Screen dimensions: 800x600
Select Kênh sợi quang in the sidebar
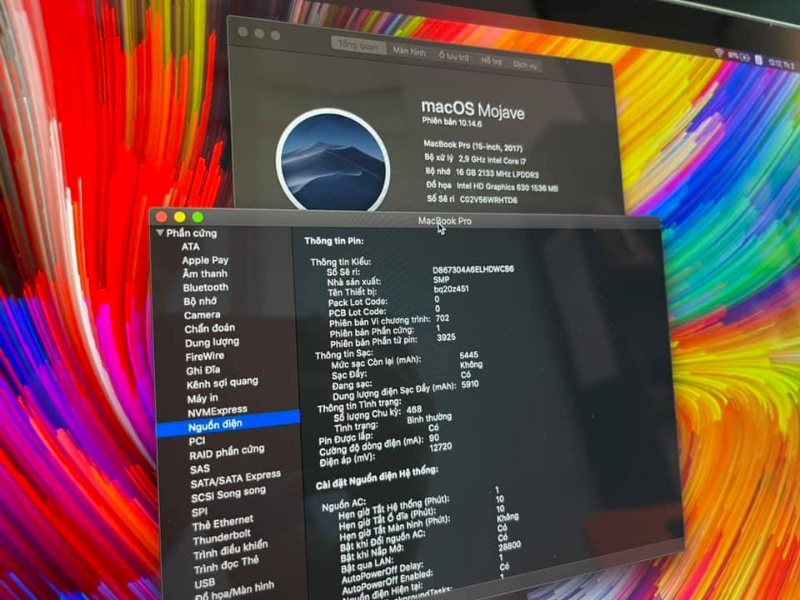point(222,383)
